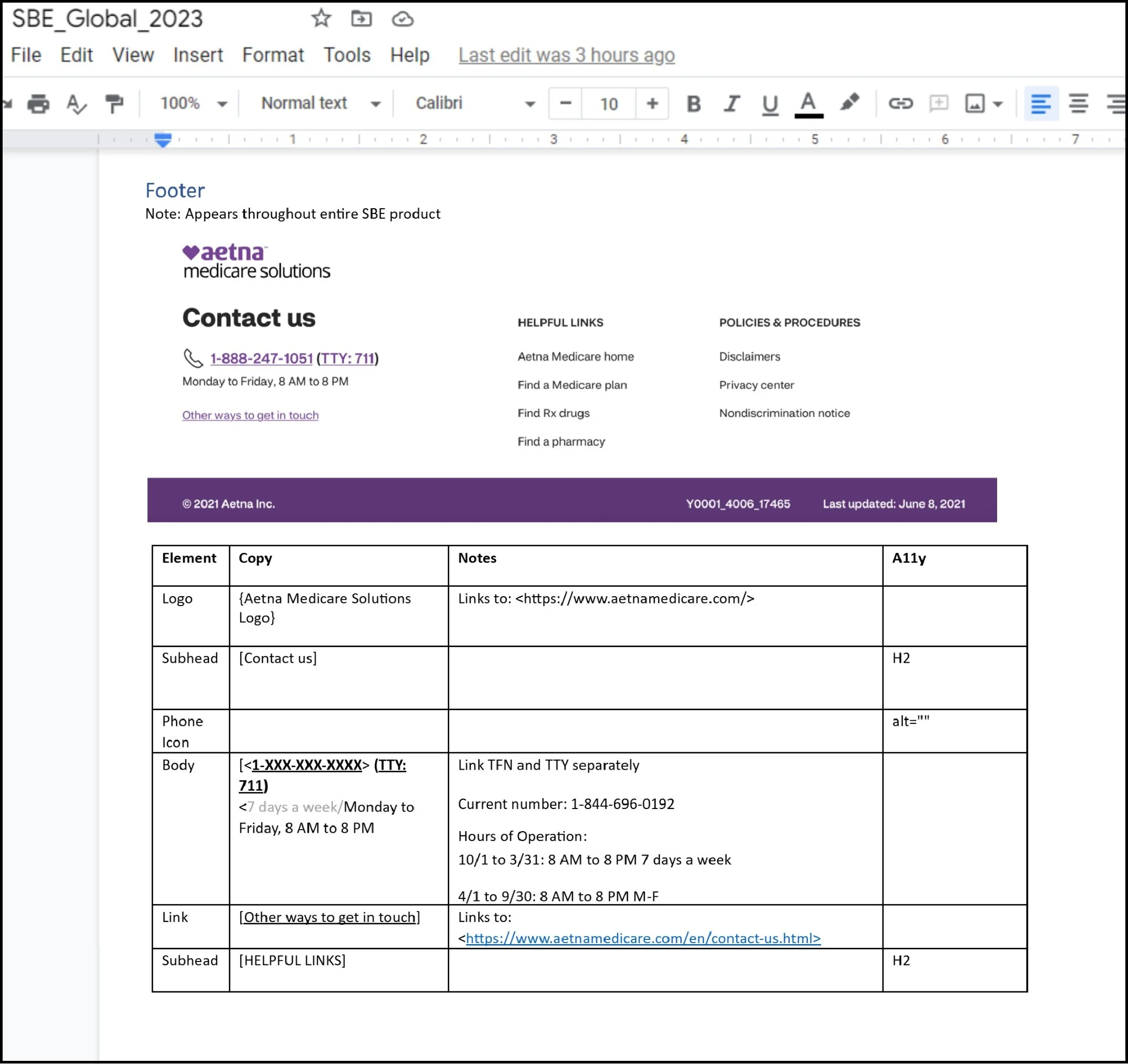Click the Footer heading
1128x1064 pixels.
[175, 190]
